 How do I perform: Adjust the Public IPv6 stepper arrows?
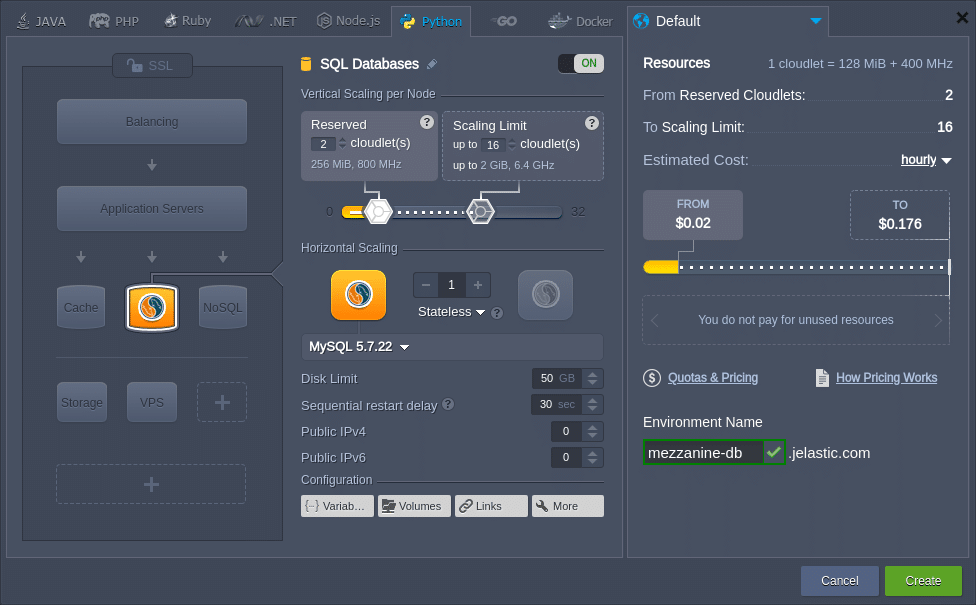[x=593, y=457]
